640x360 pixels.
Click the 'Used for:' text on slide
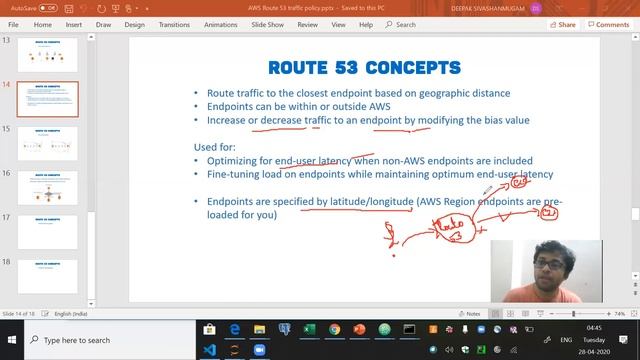[x=214, y=147]
